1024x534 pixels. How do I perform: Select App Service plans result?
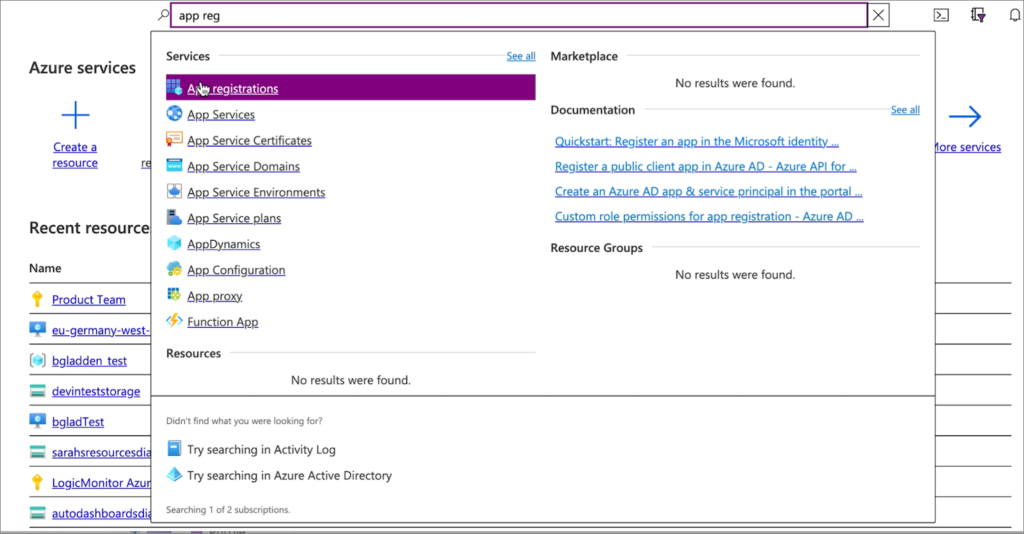click(234, 218)
